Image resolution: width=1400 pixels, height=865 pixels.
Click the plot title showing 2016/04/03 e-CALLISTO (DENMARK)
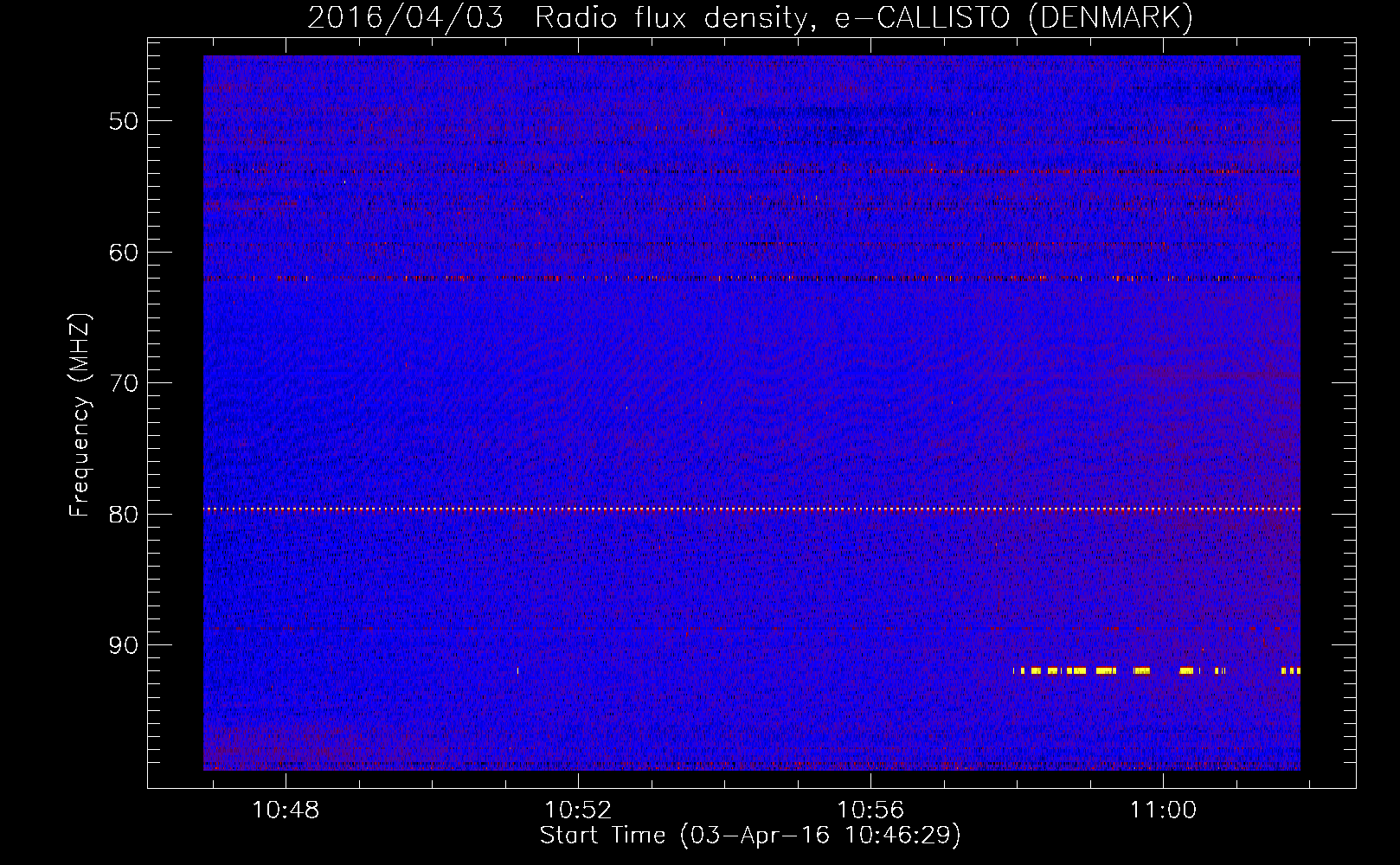pos(750,17)
